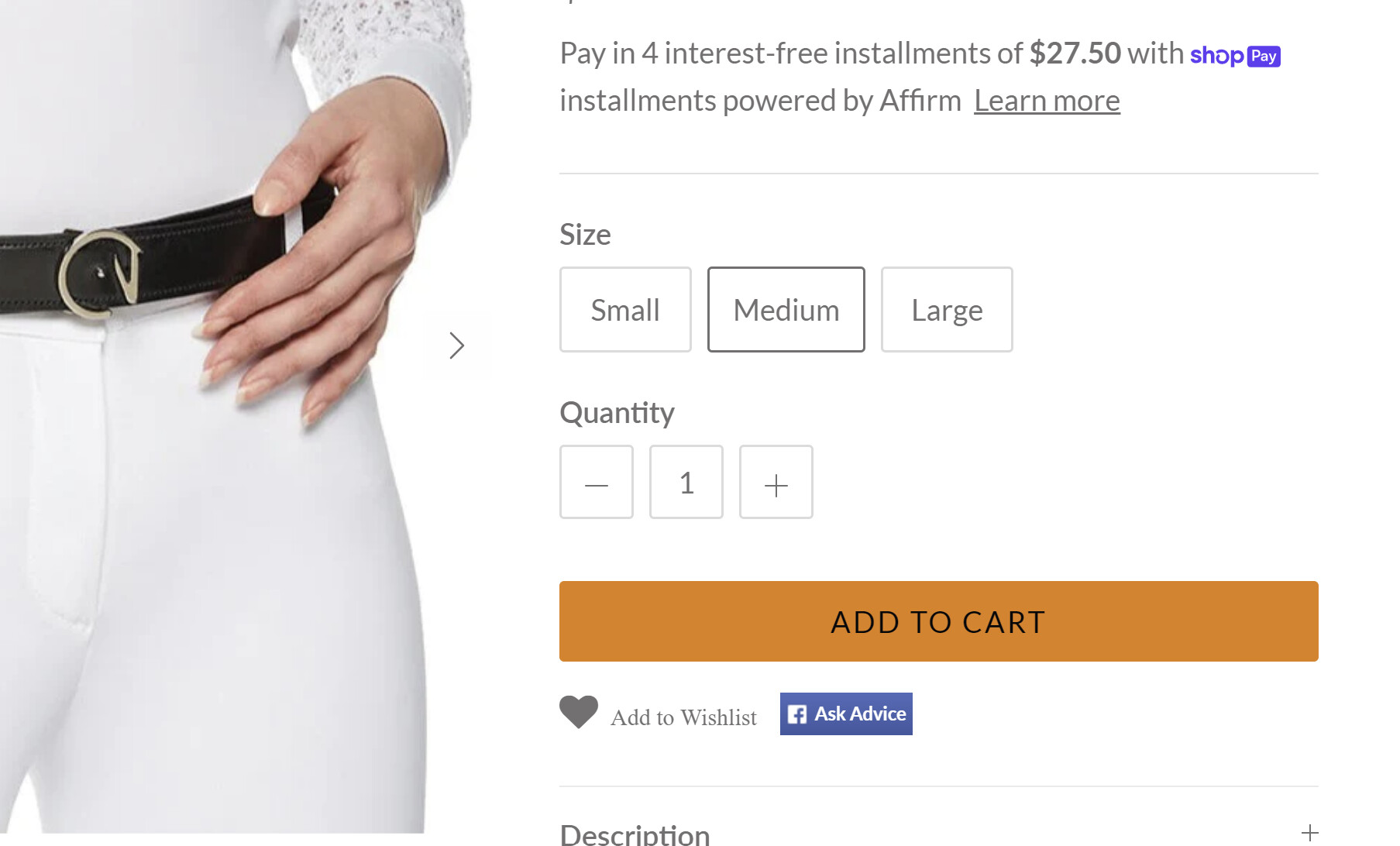Show the next product image arrow

point(456,346)
